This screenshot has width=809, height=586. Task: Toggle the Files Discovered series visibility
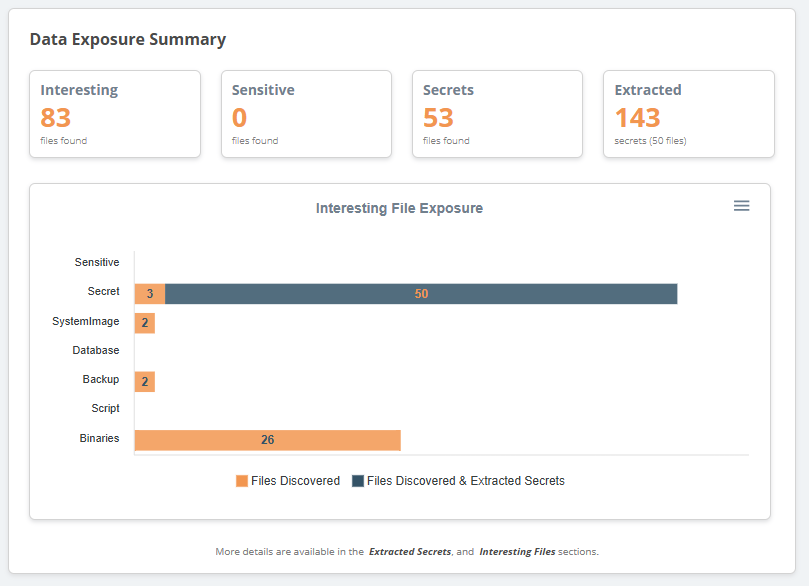pos(287,480)
